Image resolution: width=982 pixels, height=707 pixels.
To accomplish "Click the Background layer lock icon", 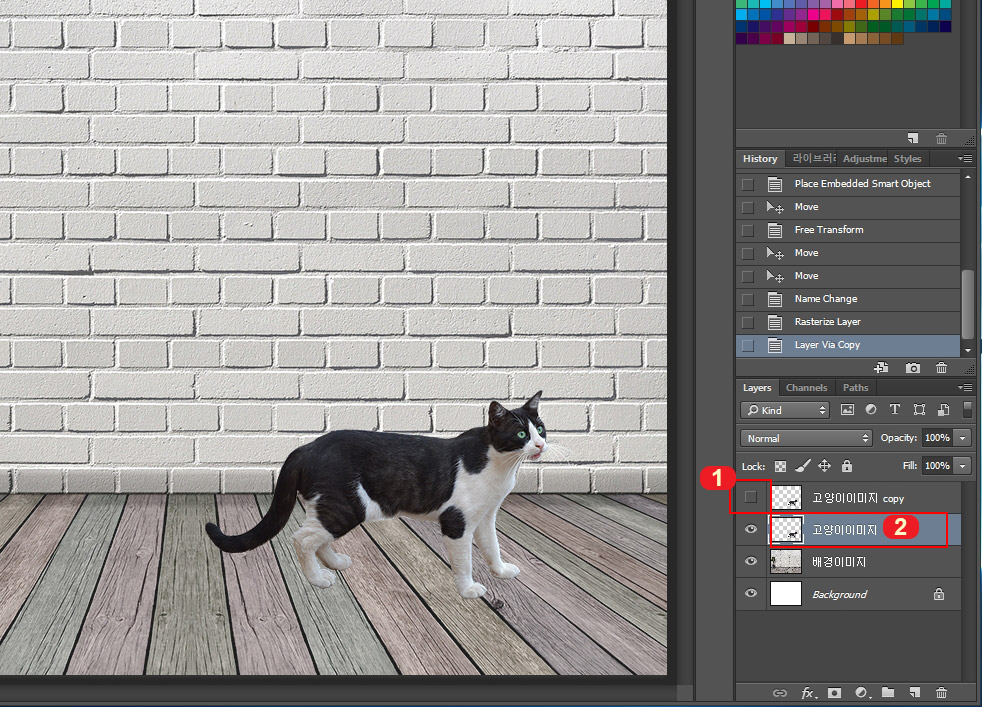I will pyautogui.click(x=938, y=594).
